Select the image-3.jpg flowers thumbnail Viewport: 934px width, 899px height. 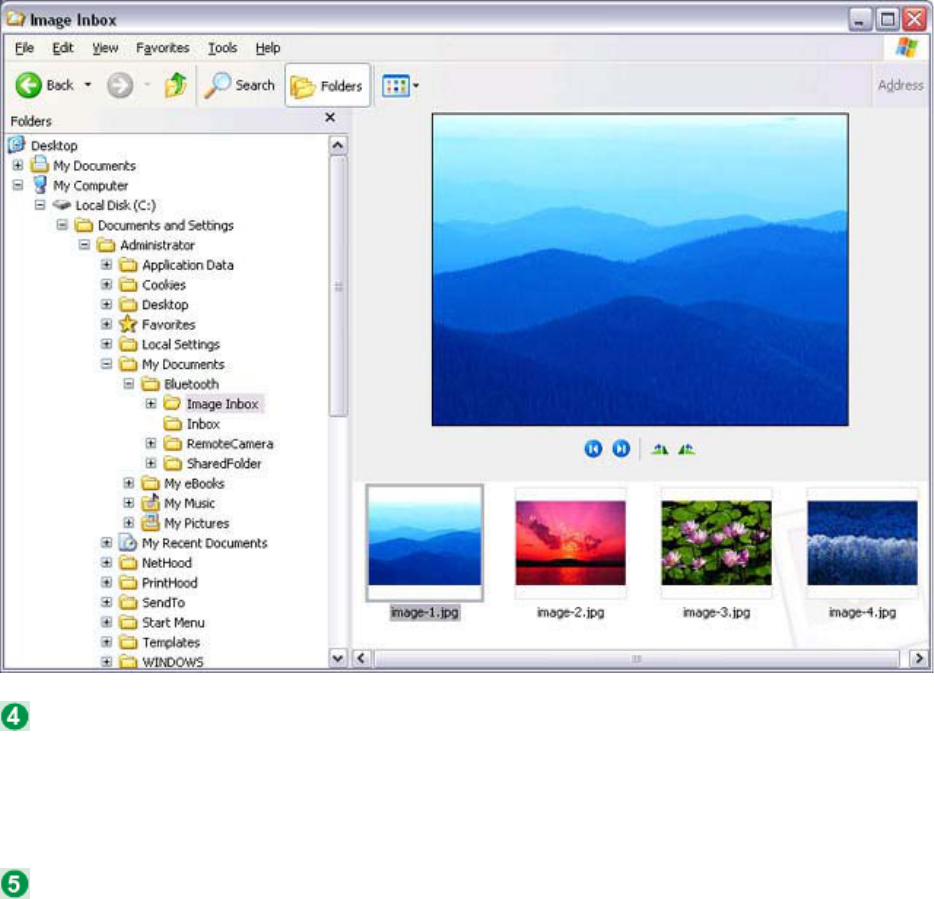716,543
